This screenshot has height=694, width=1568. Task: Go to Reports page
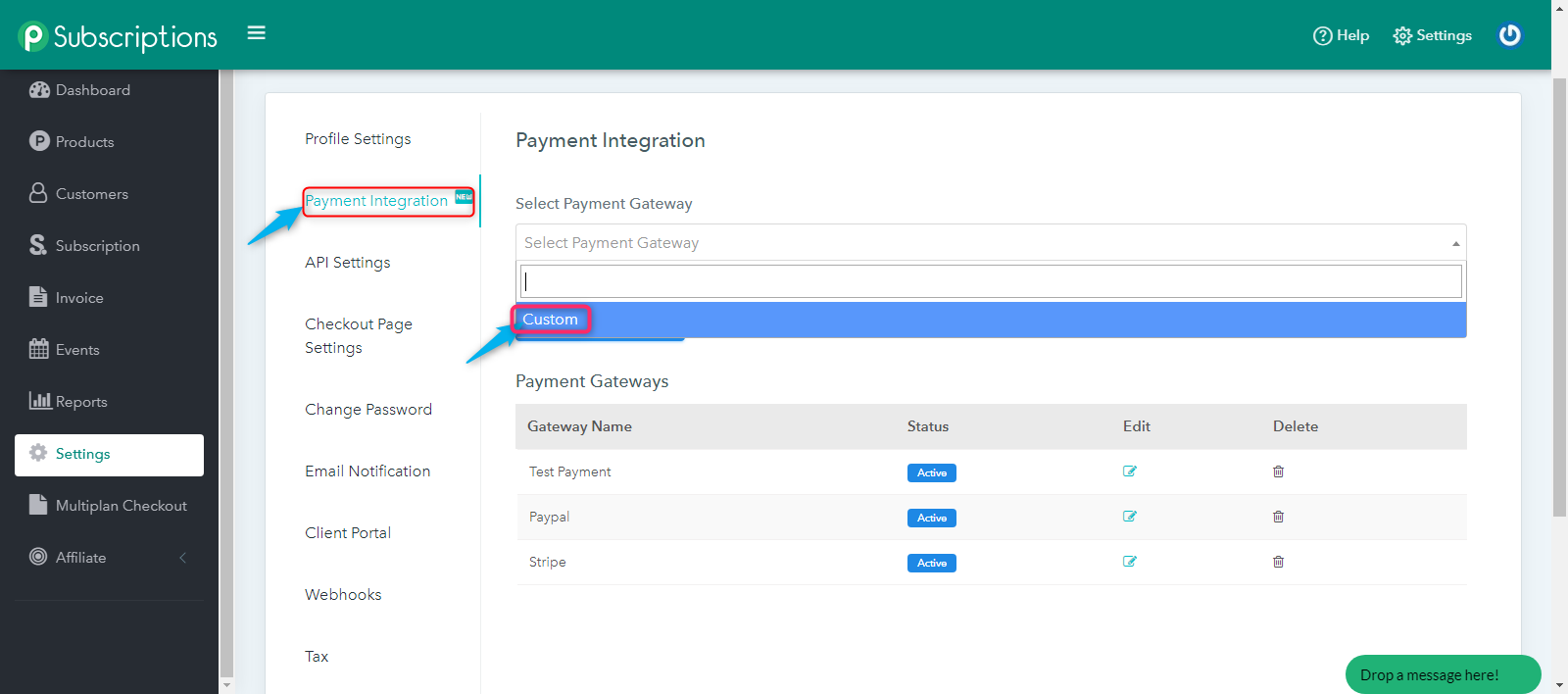tap(81, 402)
